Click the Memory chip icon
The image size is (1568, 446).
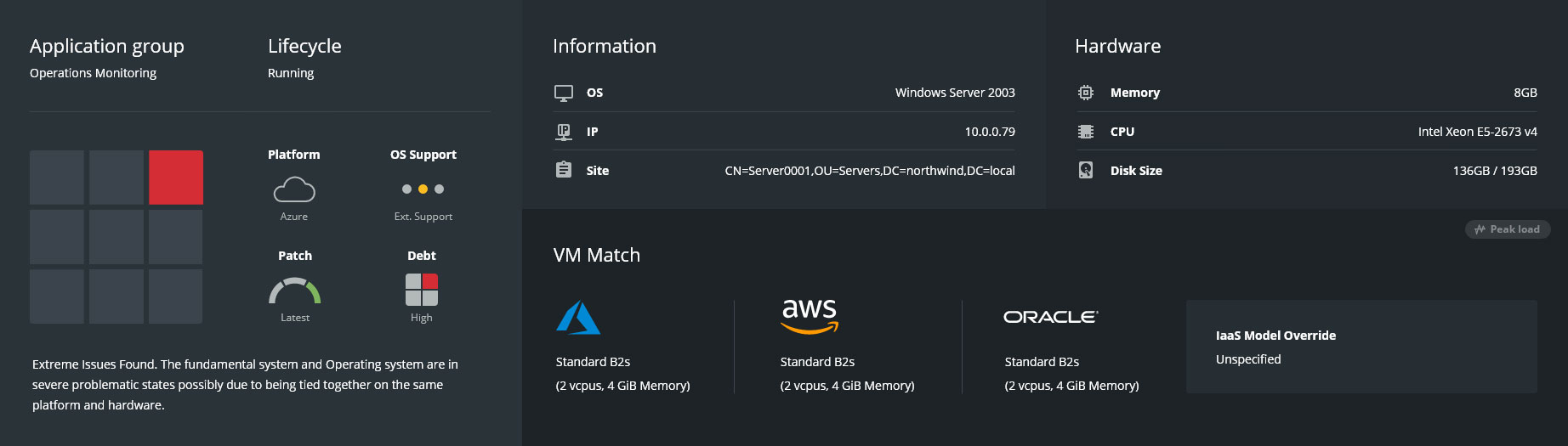pos(1086,93)
